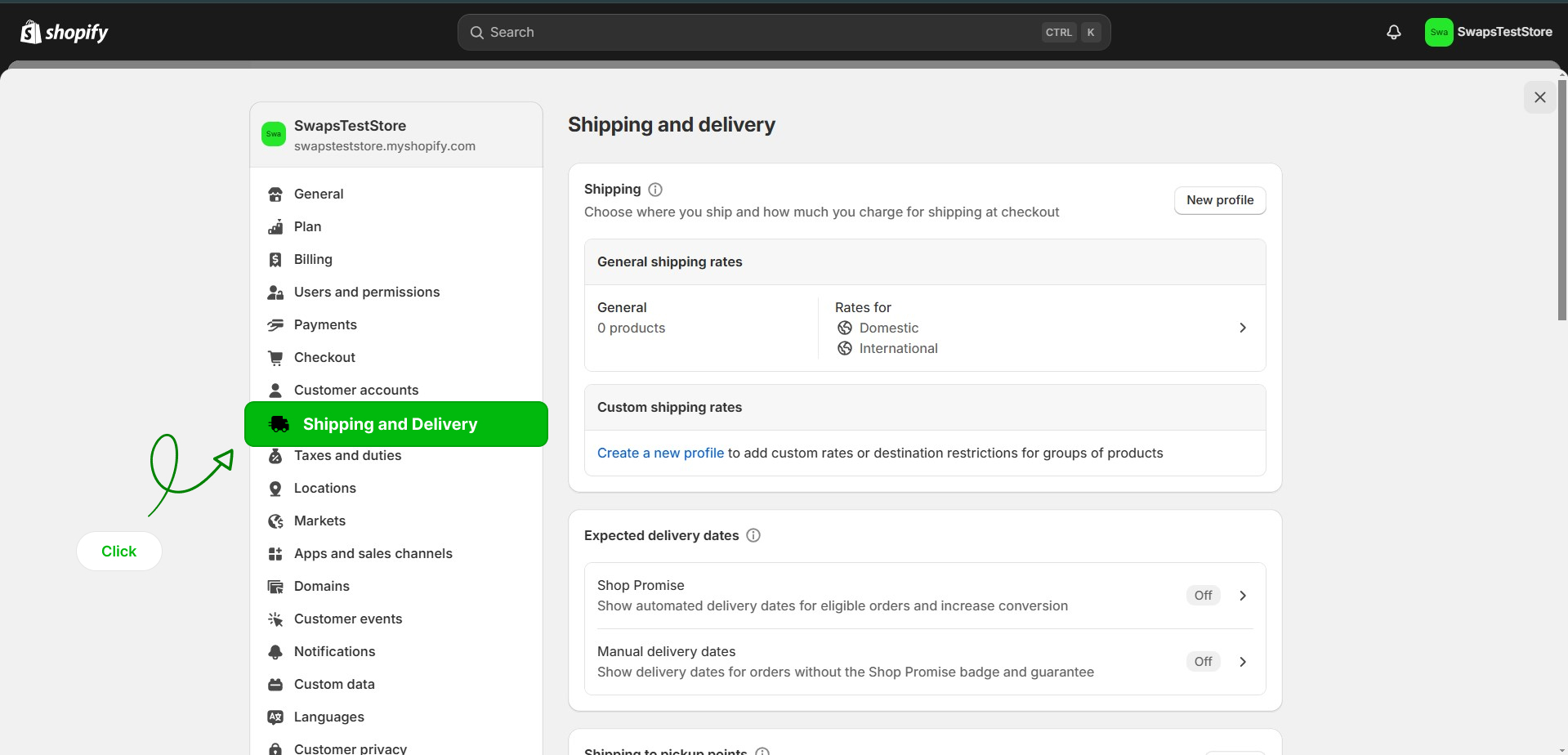
Task: Click the Custom shipping rates heading
Action: click(669, 408)
